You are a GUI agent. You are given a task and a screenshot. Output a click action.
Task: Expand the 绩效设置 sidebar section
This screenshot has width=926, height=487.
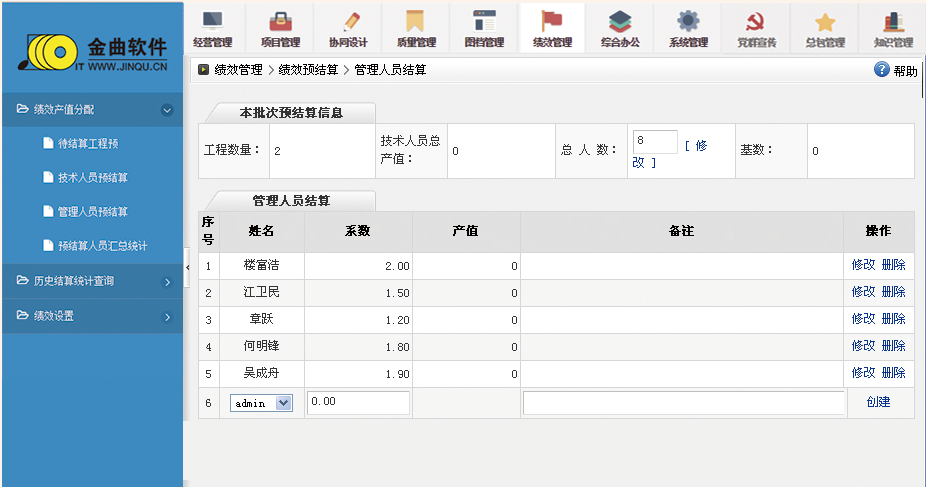(167, 317)
